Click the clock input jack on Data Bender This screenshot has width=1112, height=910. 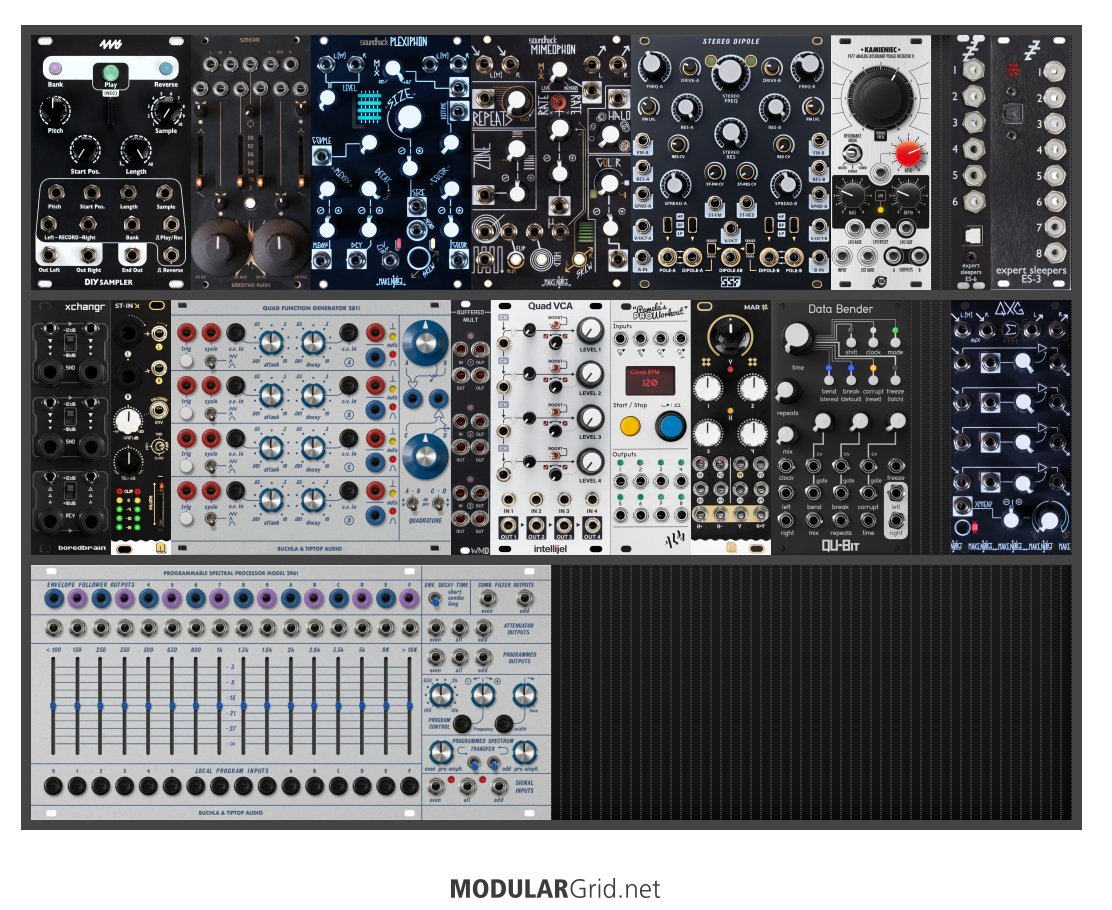[x=786, y=466]
